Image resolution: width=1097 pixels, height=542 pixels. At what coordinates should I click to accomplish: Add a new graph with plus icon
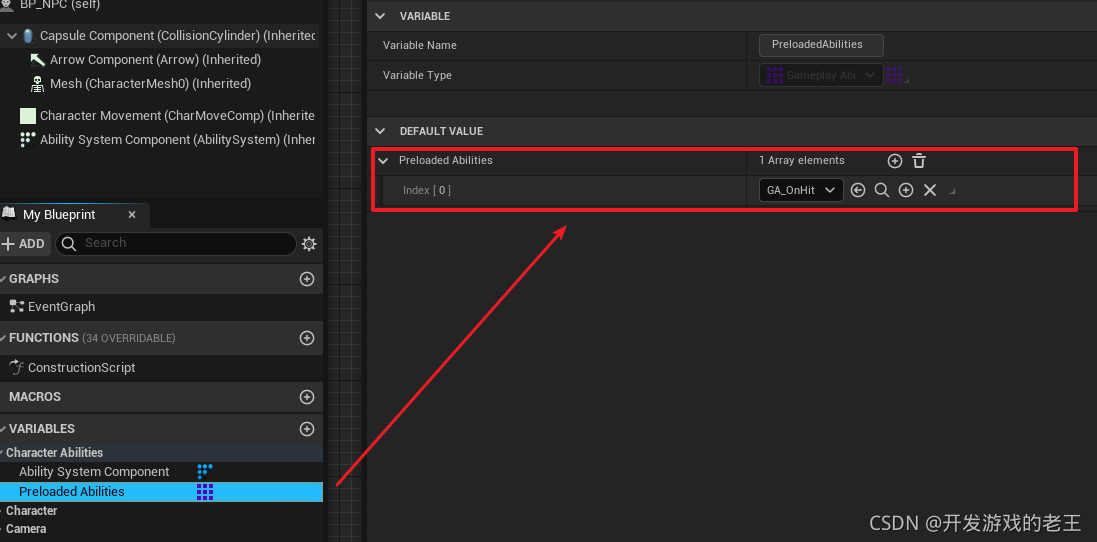pyautogui.click(x=306, y=279)
